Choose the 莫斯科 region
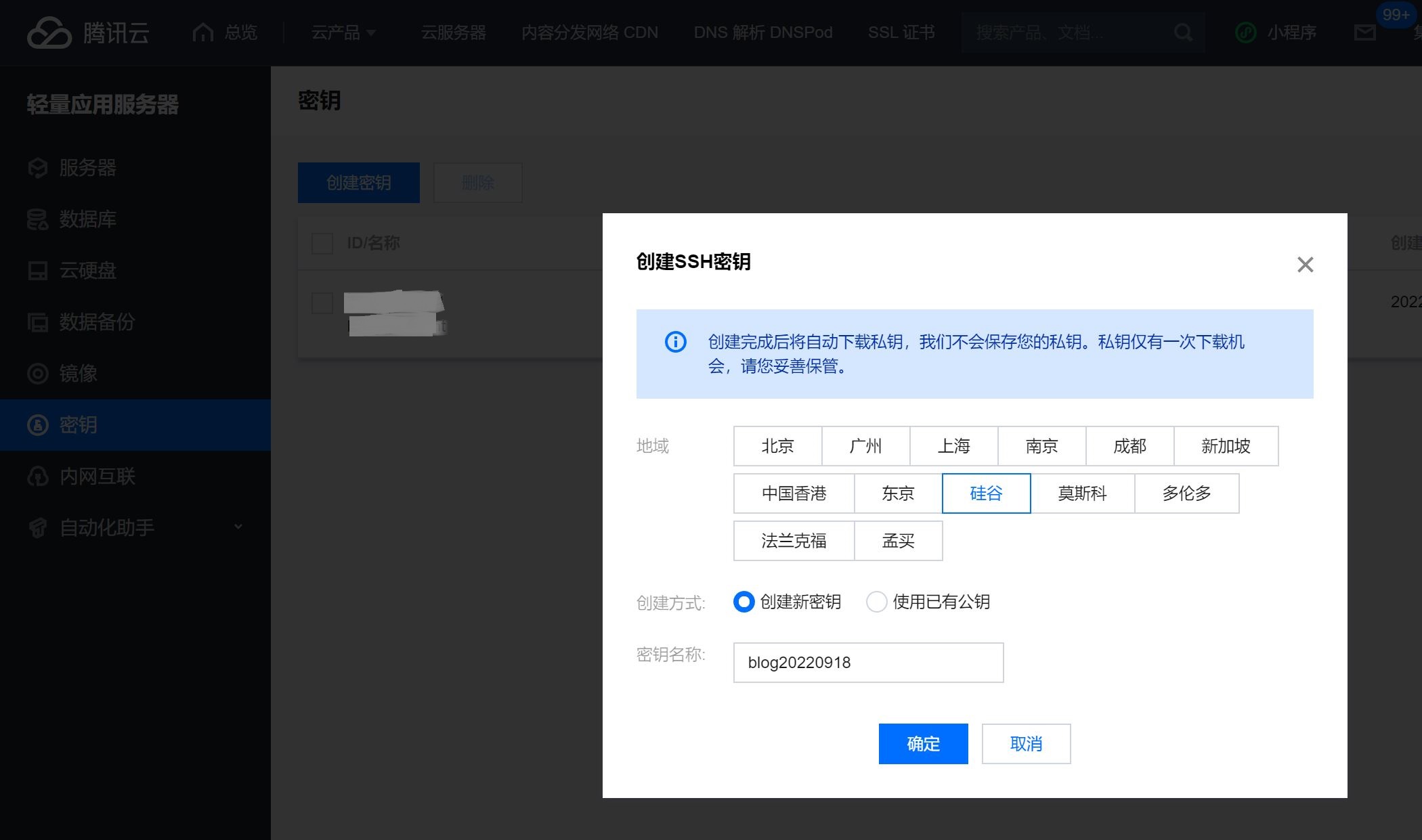The height and width of the screenshot is (840, 1422). [x=1082, y=493]
